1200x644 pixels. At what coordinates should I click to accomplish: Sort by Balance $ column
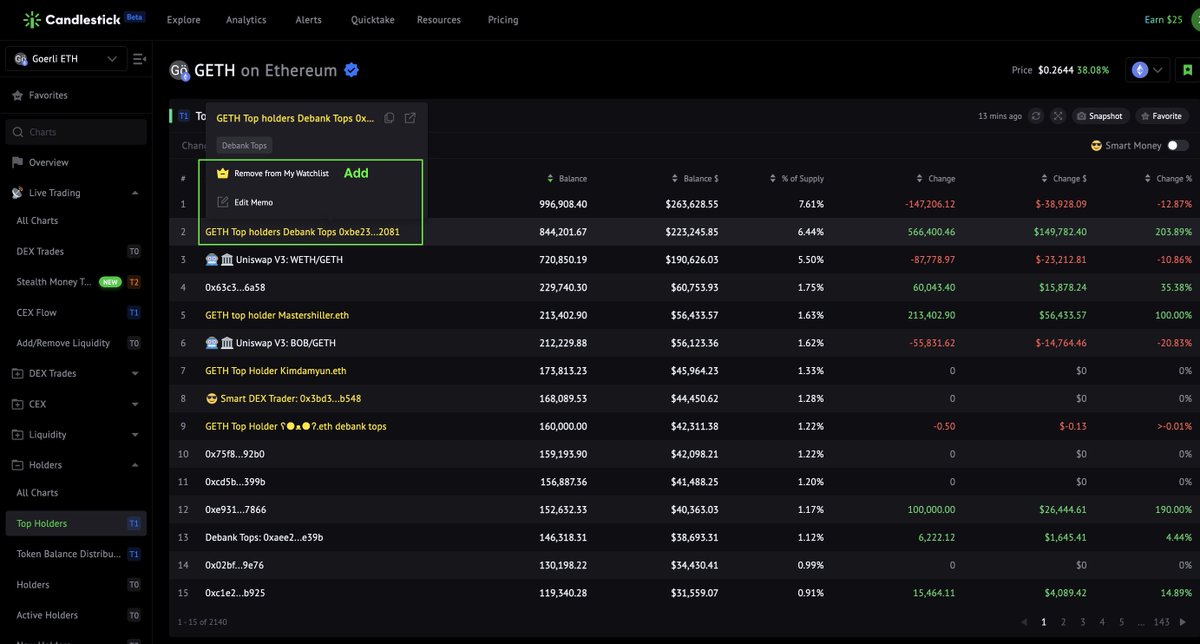696,178
